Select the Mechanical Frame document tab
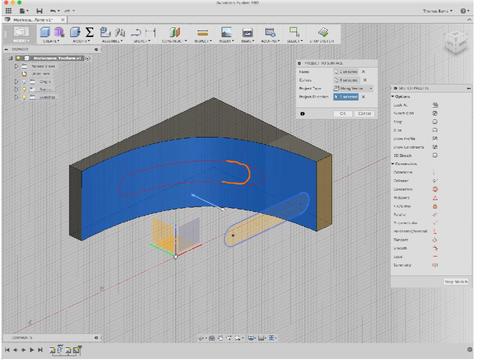The width and height of the screenshot is (480, 360). pos(33,20)
